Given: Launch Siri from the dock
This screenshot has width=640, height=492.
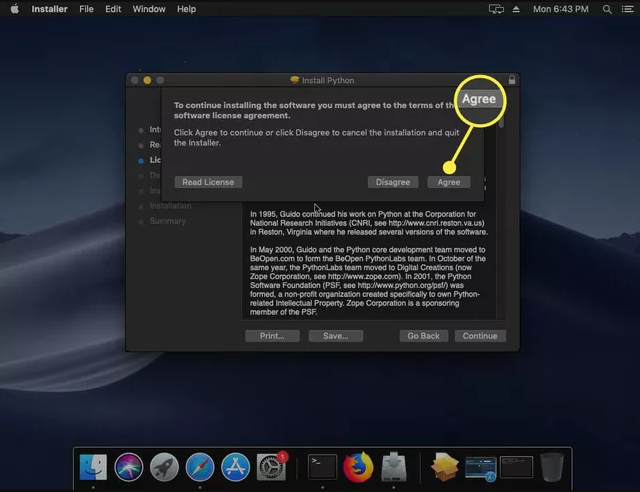Looking at the screenshot, I should click(x=129, y=467).
